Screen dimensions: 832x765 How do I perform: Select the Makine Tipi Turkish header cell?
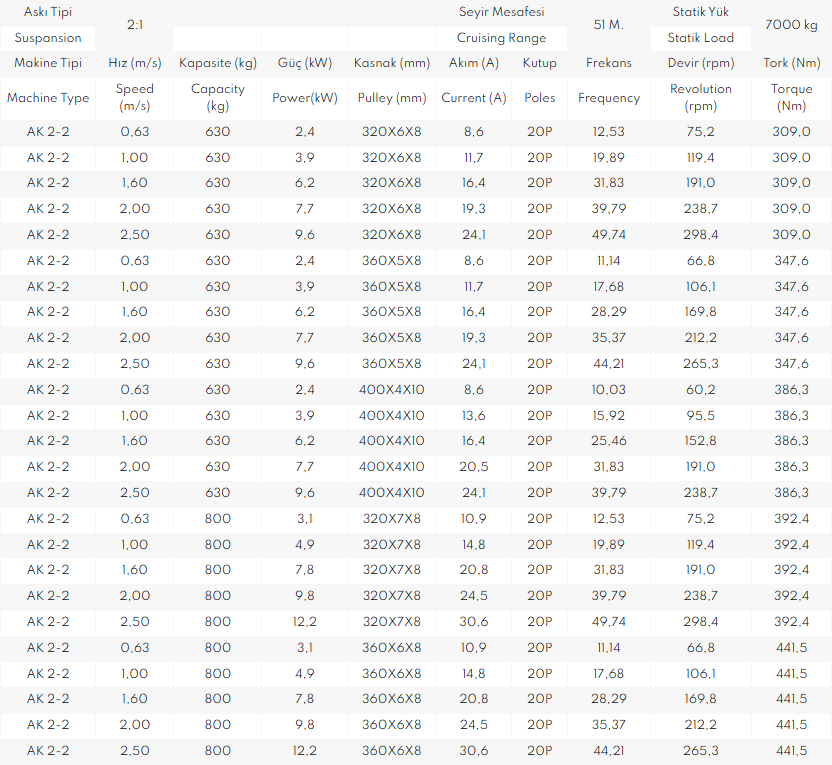(48, 63)
